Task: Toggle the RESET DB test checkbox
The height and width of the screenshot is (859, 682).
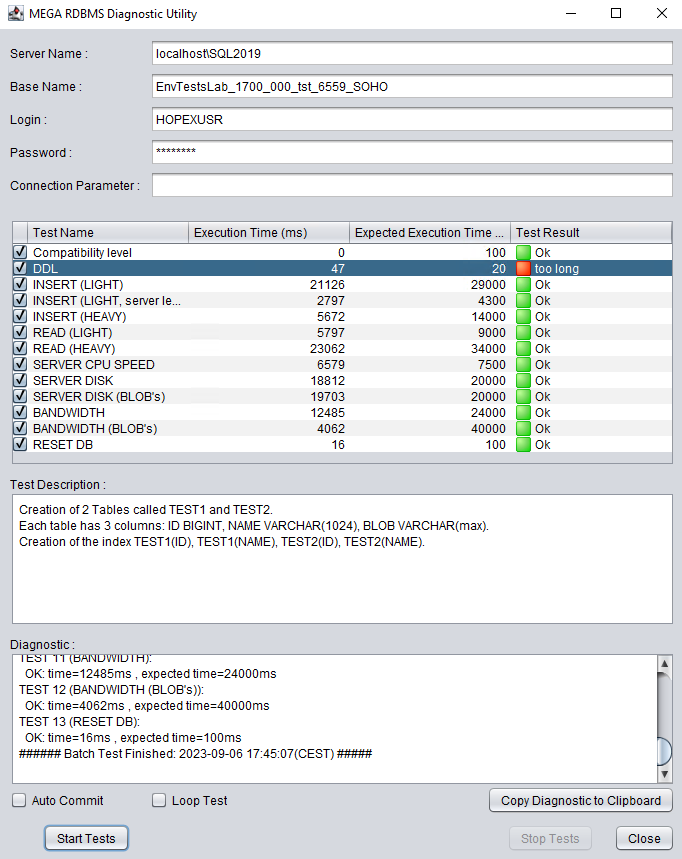Action: pos(20,444)
